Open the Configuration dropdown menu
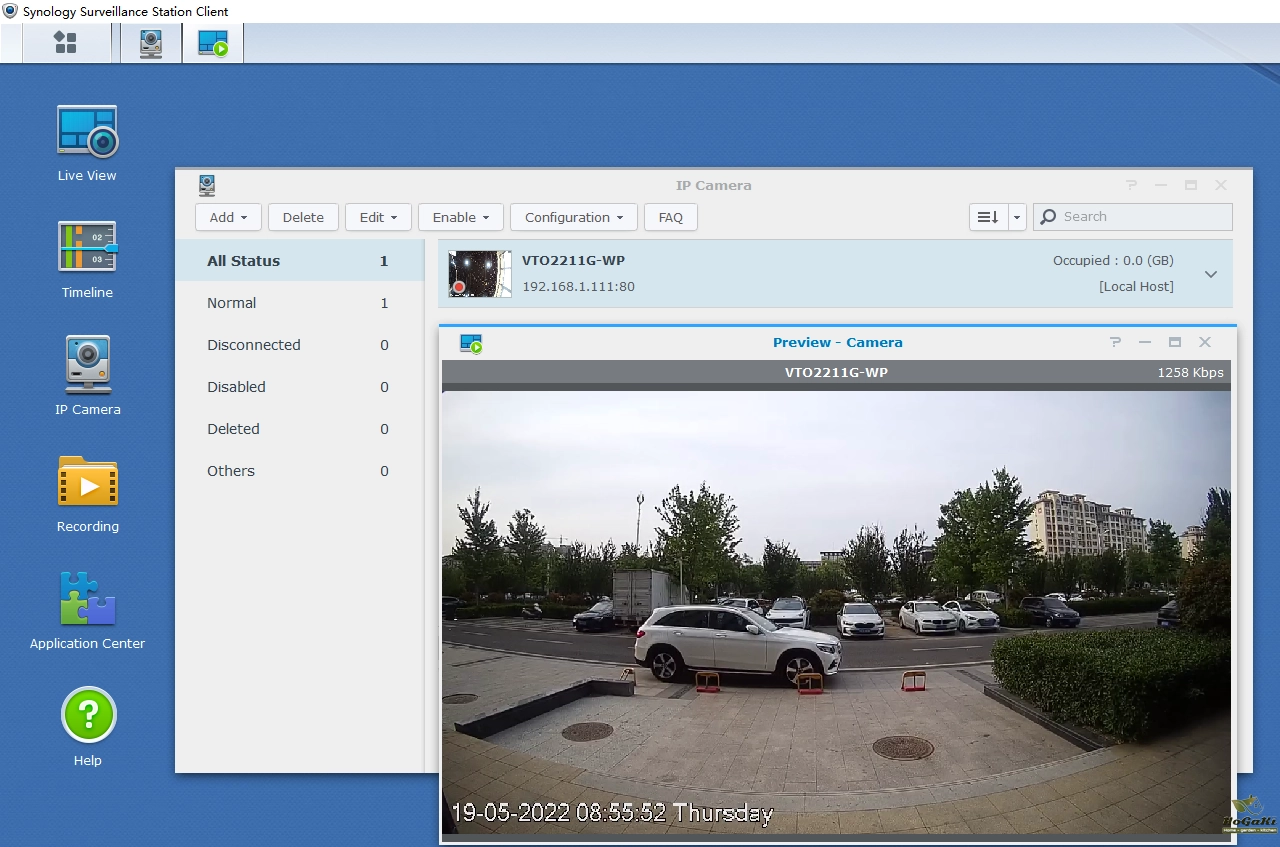The image size is (1280, 847). tap(574, 217)
